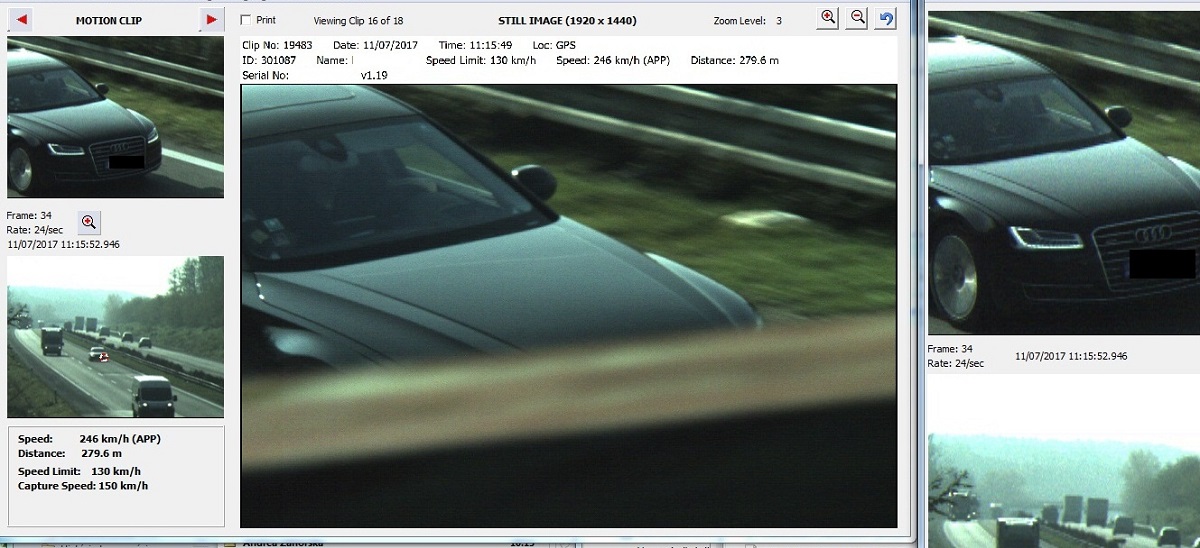Zoom in on the still image
The height and width of the screenshot is (548, 1200).
click(827, 18)
